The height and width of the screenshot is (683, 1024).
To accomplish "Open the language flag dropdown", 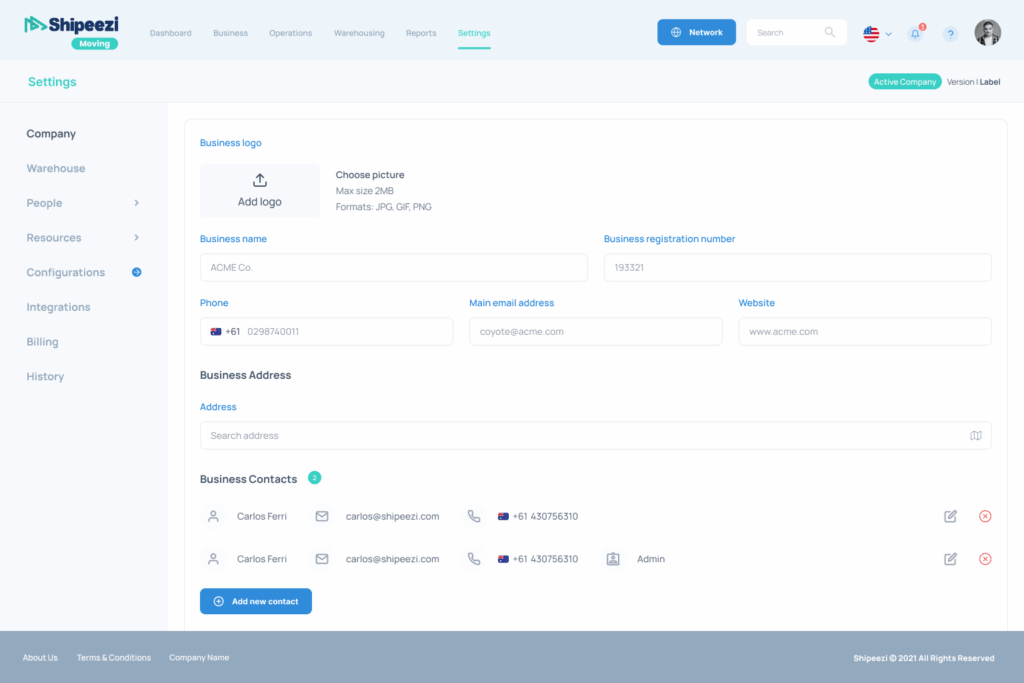I will pos(877,33).
